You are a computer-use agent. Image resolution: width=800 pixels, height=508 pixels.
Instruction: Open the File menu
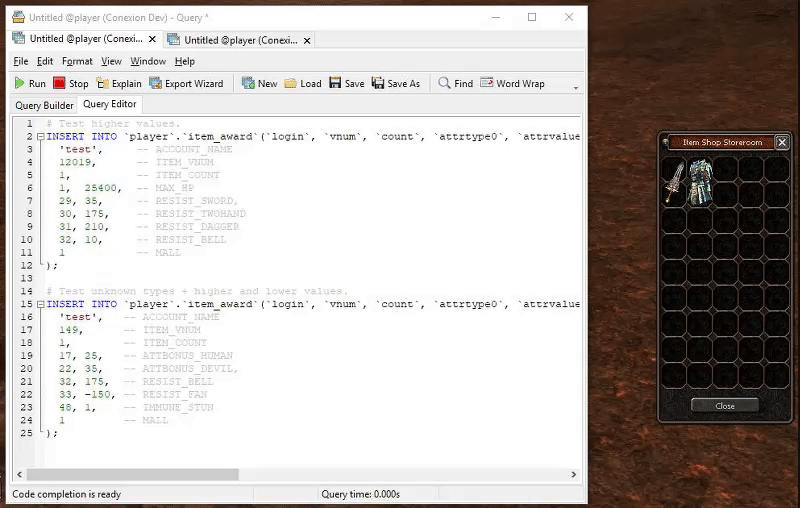20,61
